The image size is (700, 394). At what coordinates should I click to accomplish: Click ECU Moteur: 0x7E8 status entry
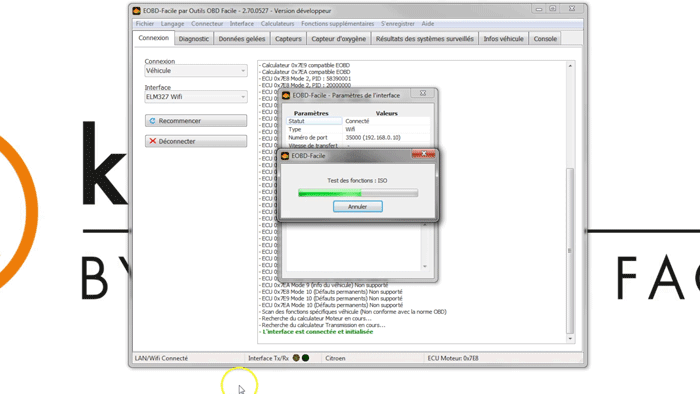pos(453,358)
